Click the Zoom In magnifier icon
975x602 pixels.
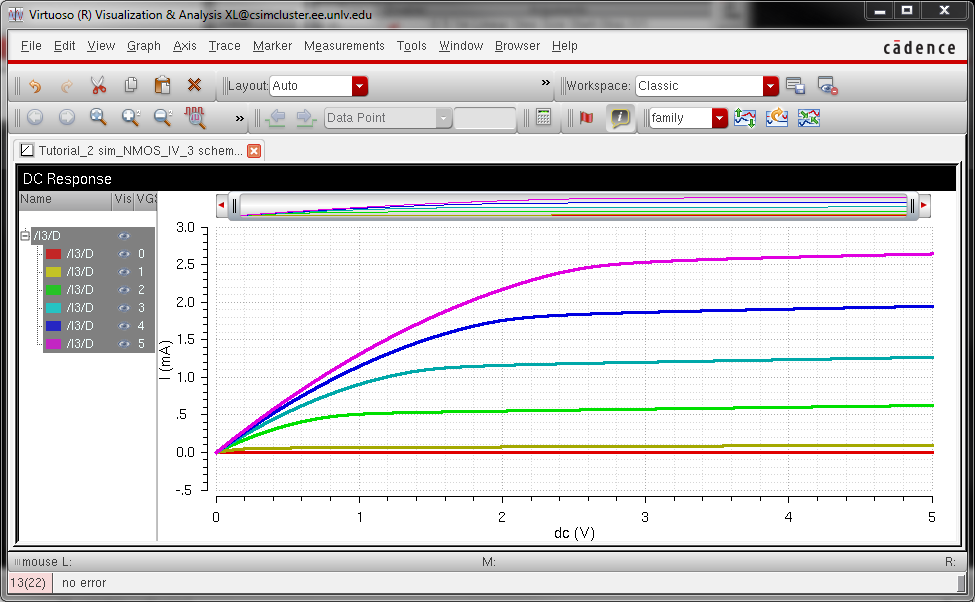pyautogui.click(x=130, y=118)
